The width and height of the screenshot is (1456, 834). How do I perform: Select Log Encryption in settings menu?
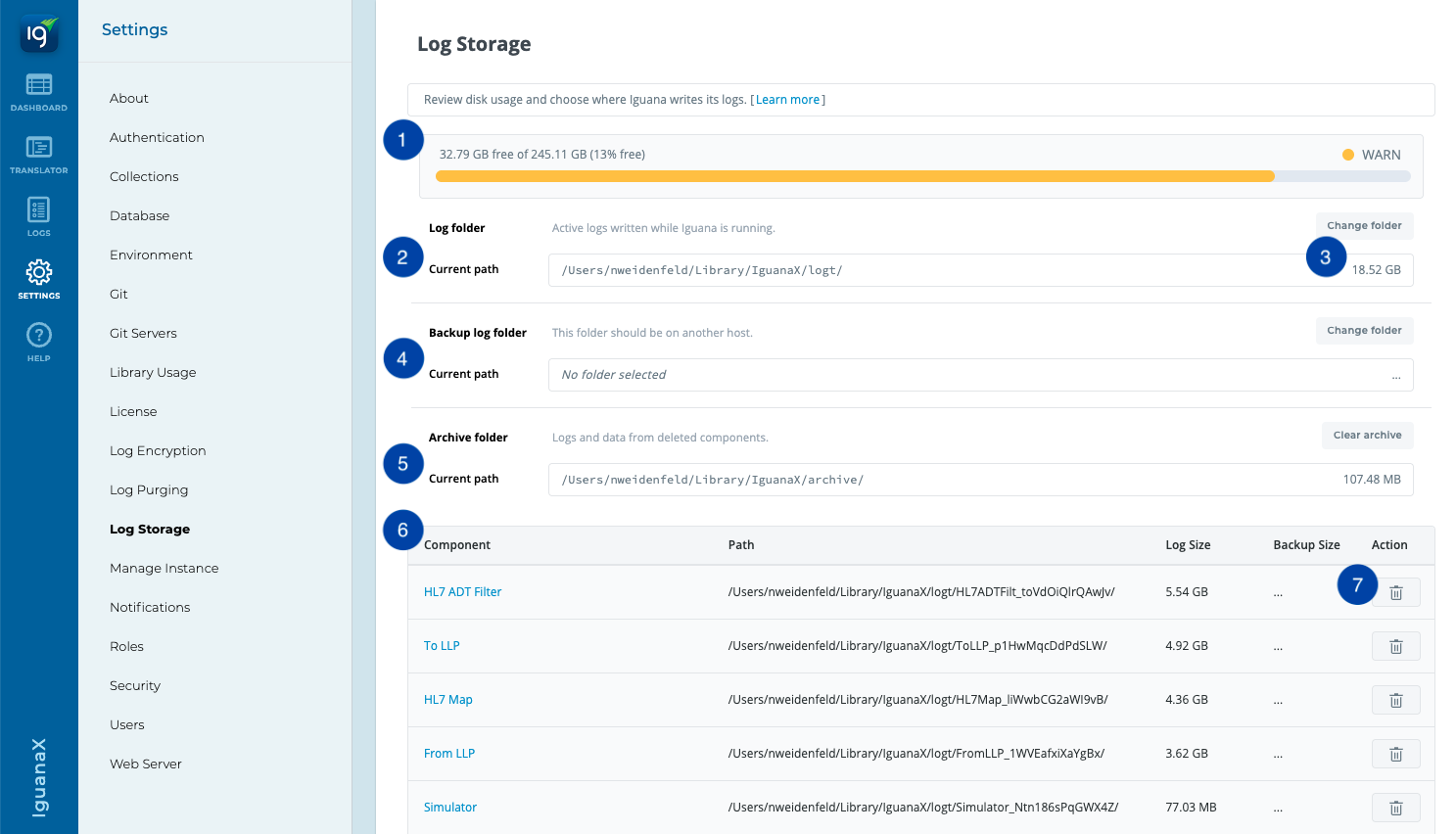point(158,450)
